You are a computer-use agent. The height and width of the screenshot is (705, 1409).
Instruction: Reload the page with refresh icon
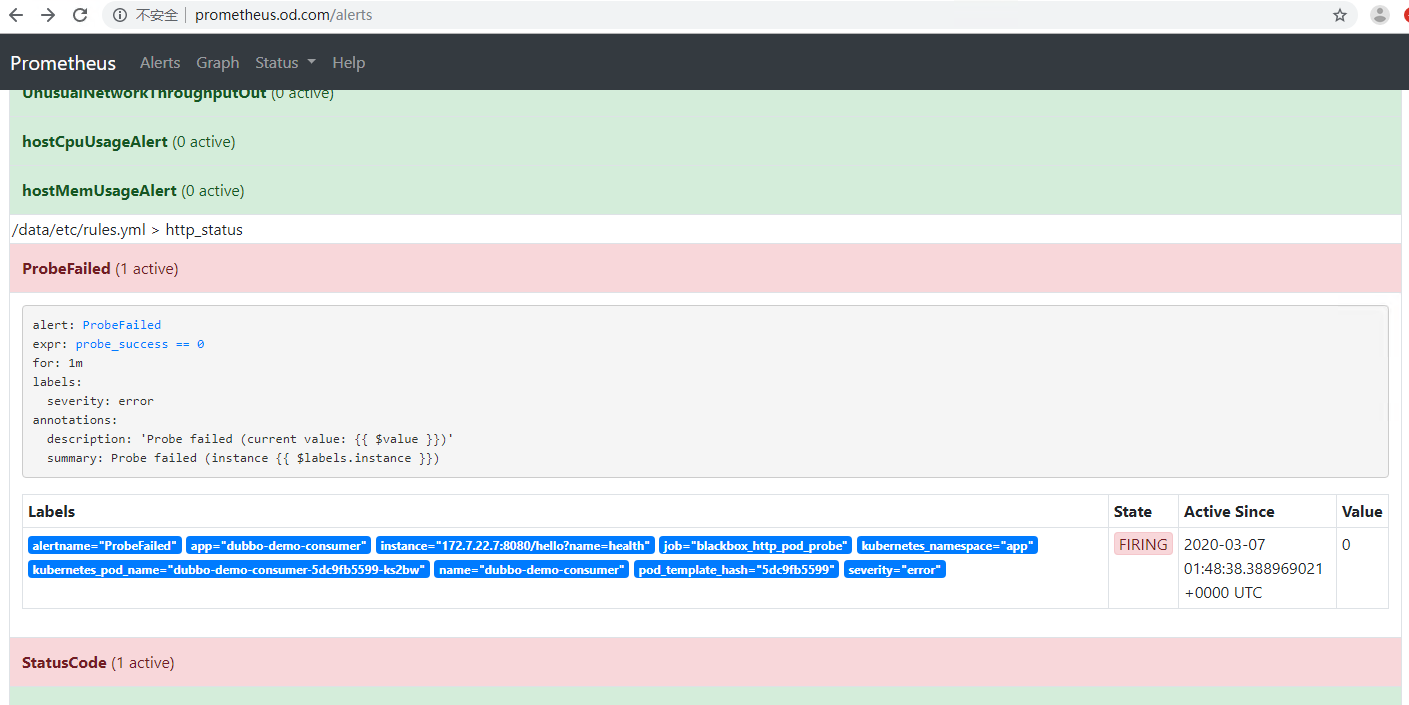(x=80, y=15)
